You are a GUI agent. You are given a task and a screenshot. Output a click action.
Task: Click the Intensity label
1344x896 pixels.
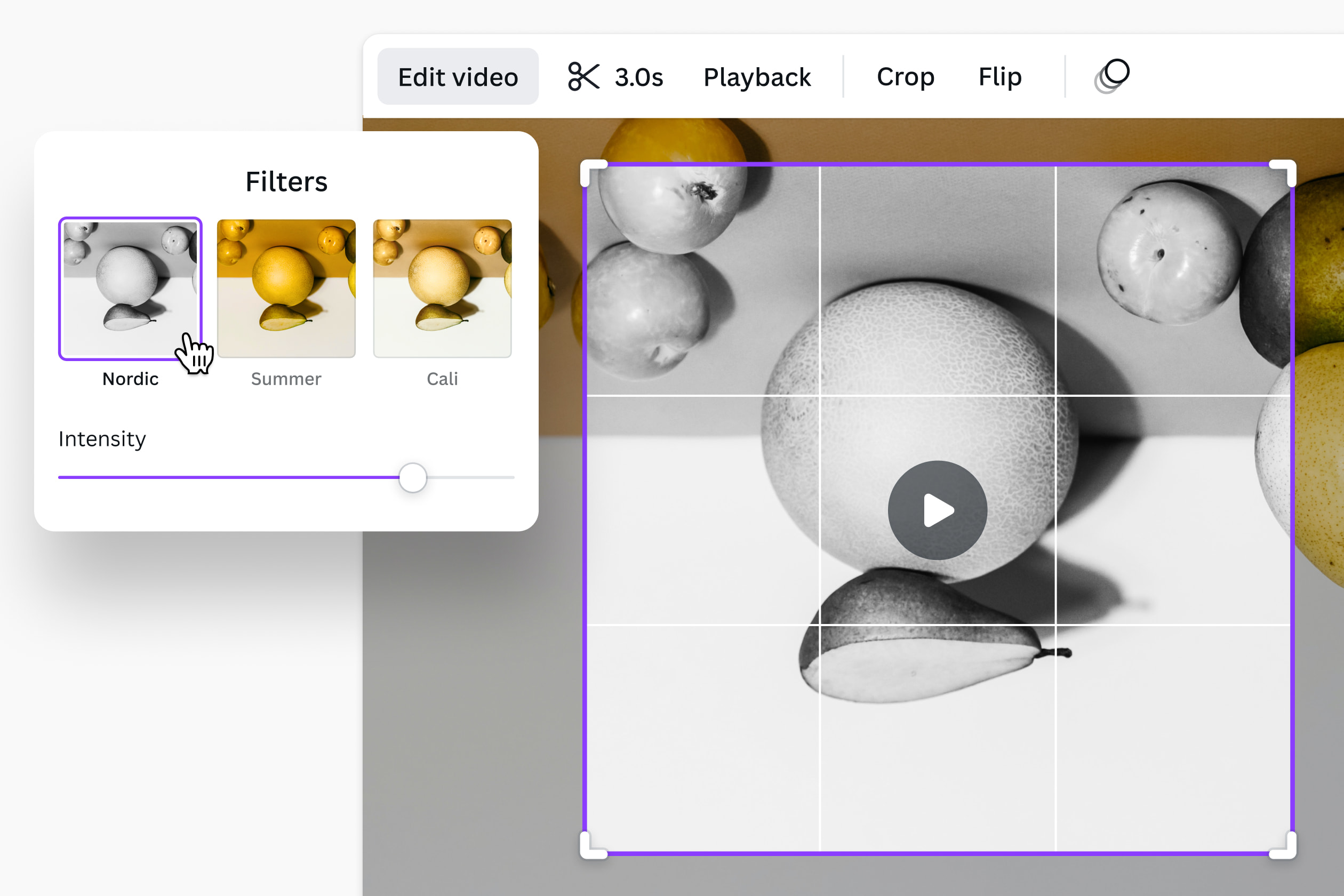[x=102, y=439]
